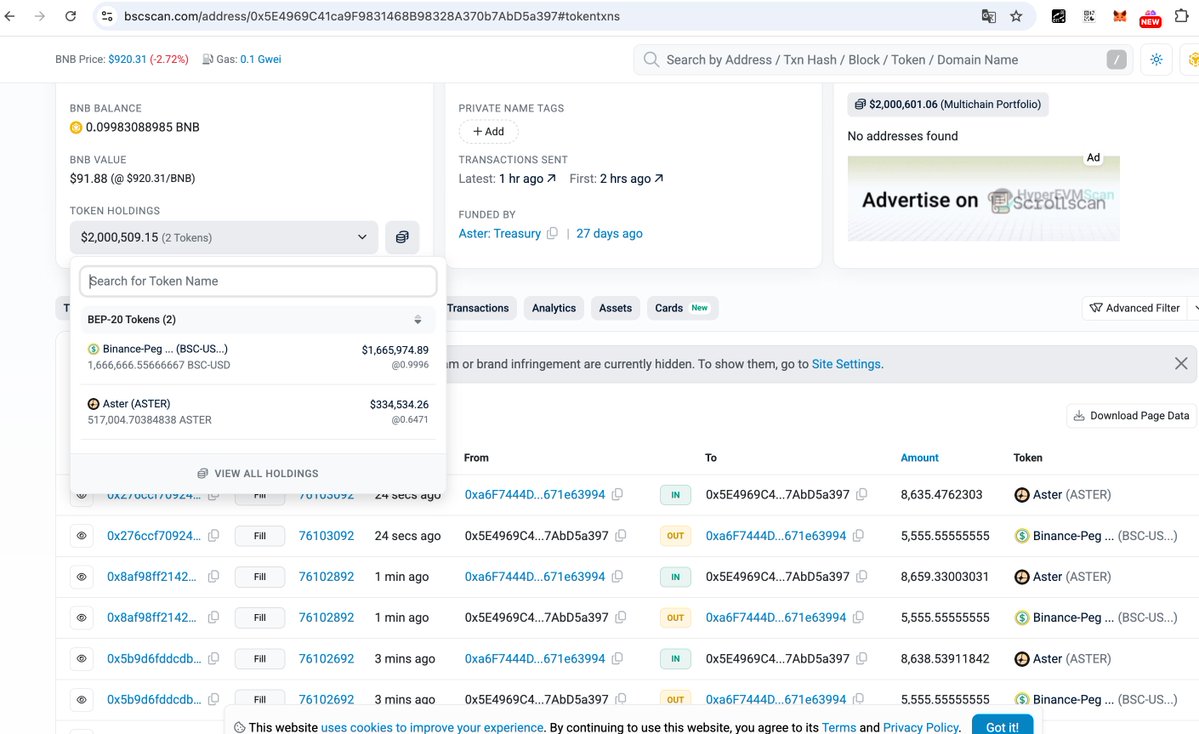
Task: Add a private name tag
Action: pos(489,132)
